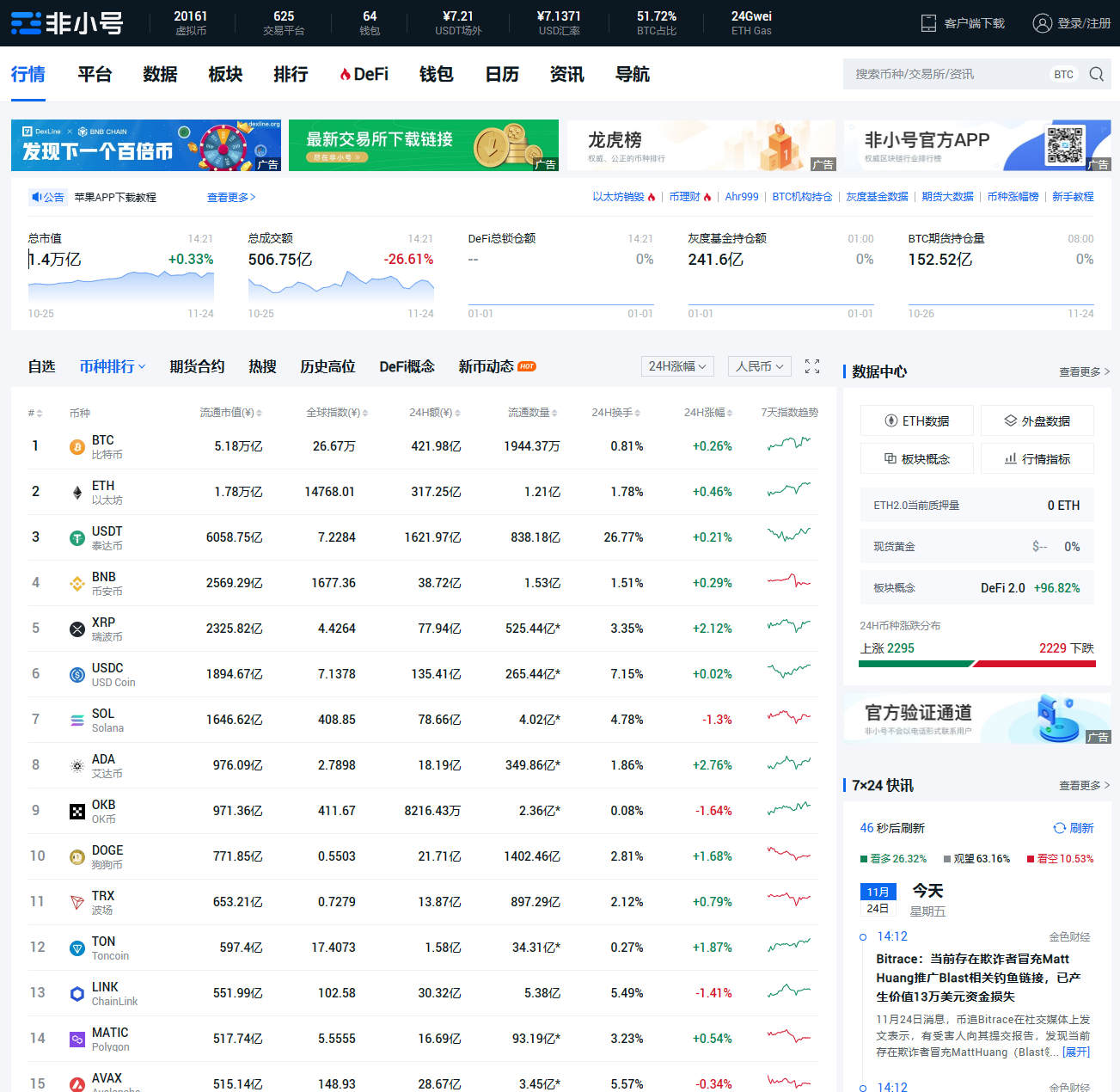Click the AVAX coin icon
This screenshot has width=1120, height=1092.
pyautogui.click(x=77, y=1083)
